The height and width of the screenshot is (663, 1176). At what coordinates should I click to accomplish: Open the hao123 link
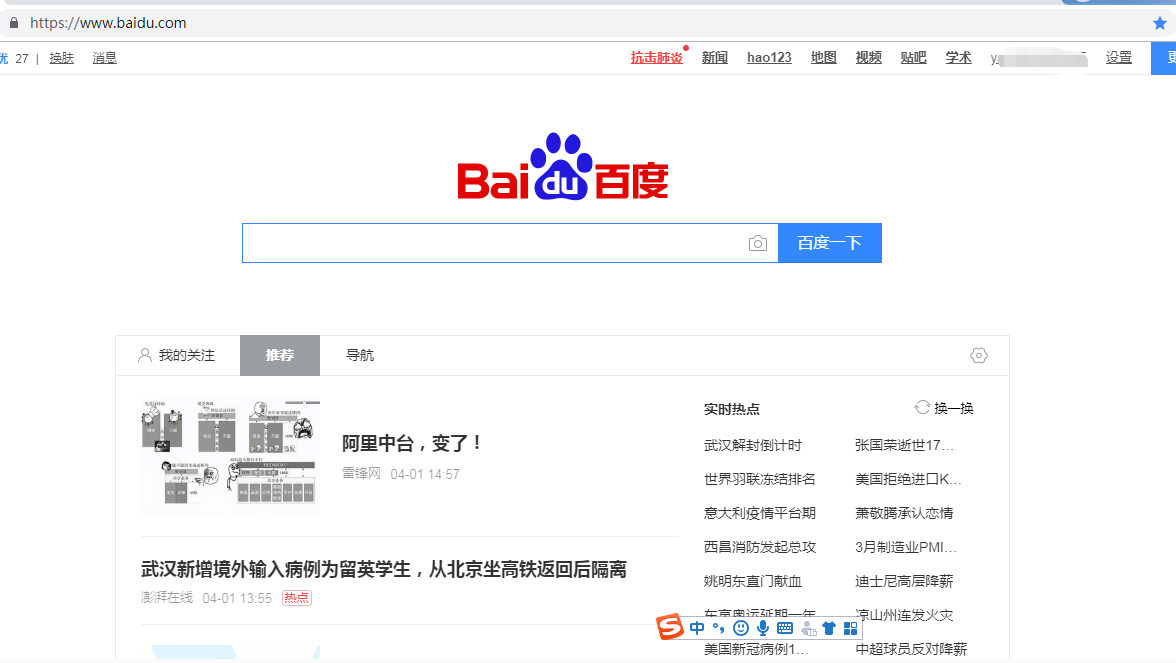click(x=770, y=58)
